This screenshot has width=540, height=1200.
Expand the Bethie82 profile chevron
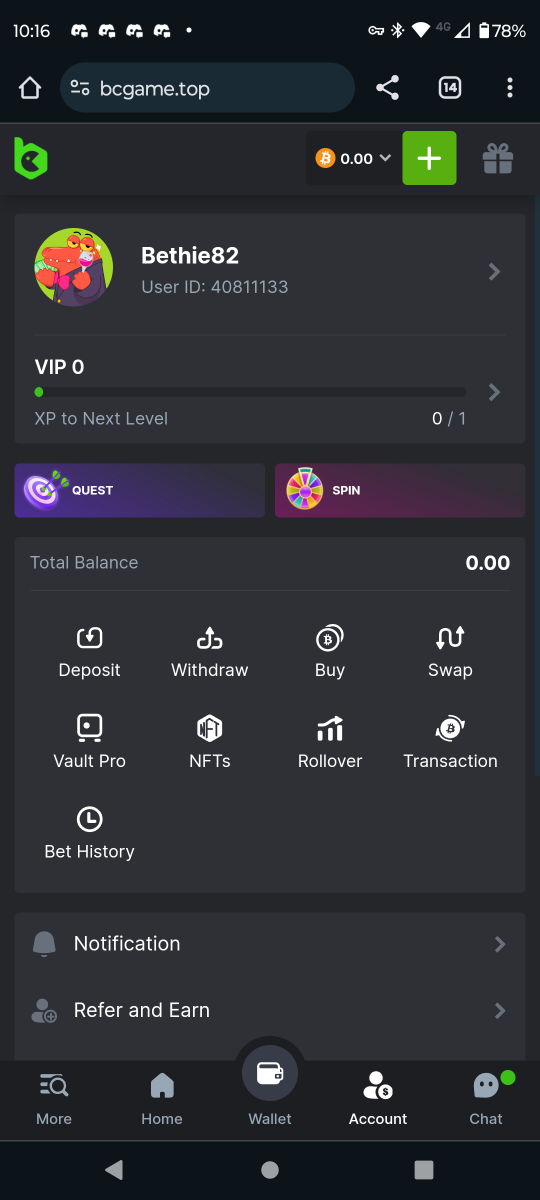coord(494,271)
